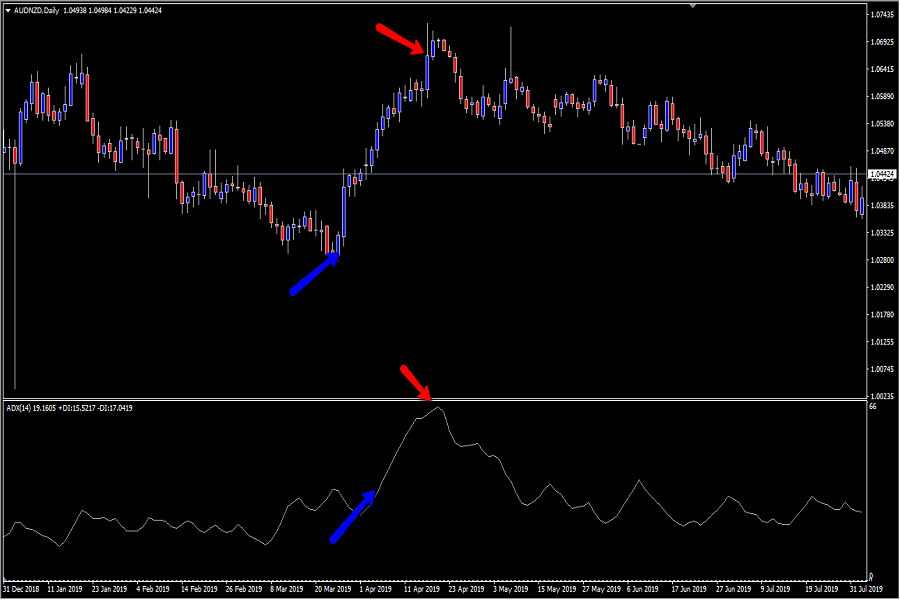Select the AUDNZD,Daily chart title text
This screenshot has height=600, width=900.
tap(37, 11)
